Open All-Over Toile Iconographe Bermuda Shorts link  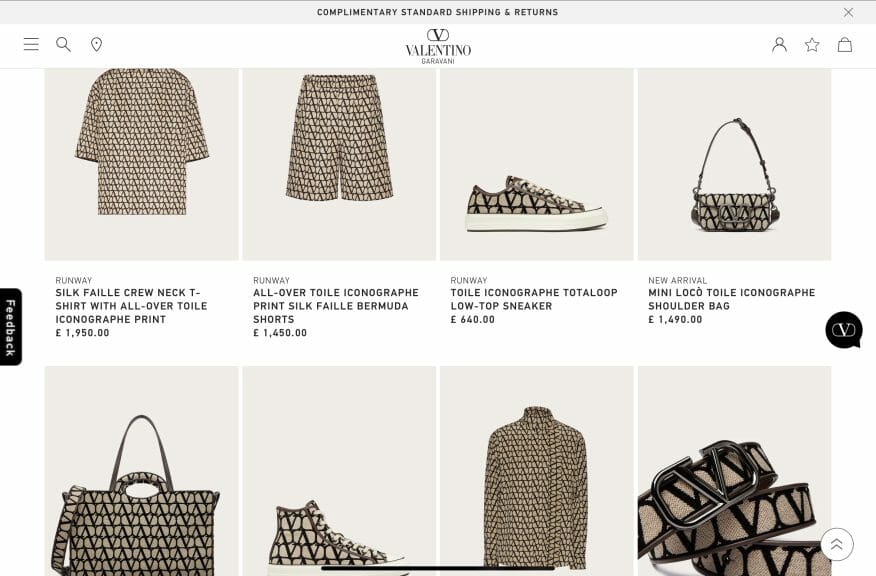(336, 306)
